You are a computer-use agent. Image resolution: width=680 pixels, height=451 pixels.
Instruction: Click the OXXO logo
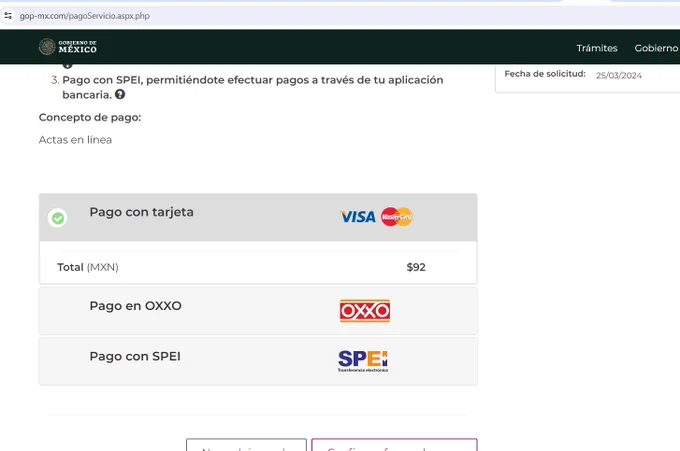pos(365,310)
